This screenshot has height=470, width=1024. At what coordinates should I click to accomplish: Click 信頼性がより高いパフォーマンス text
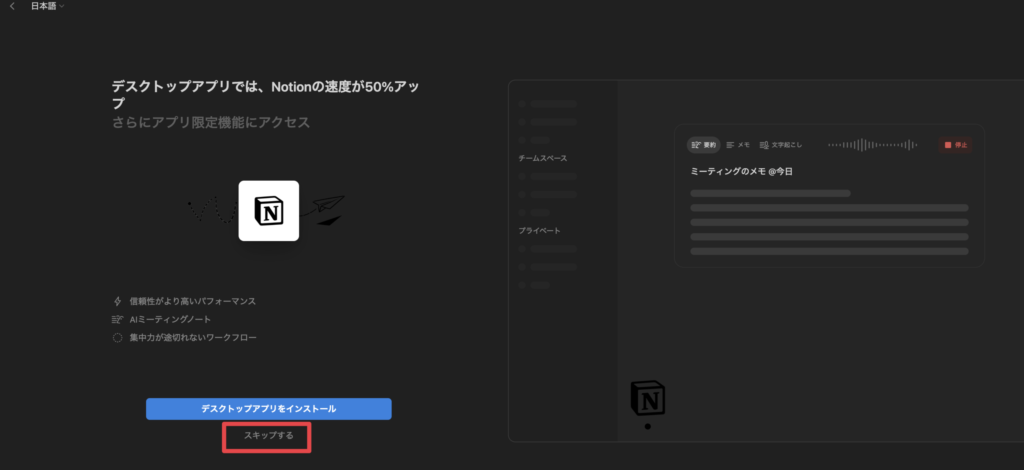click(x=193, y=302)
